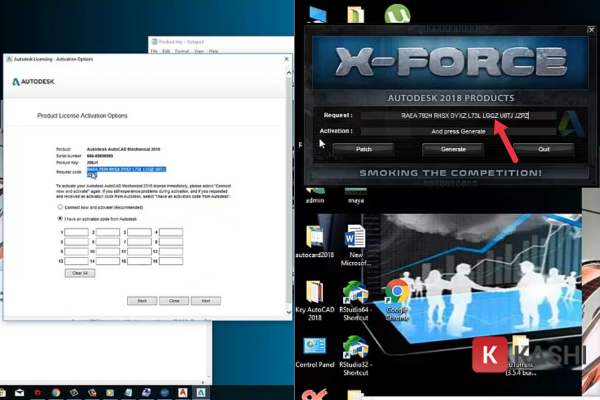Click the Back button in activation dialog

142,300
